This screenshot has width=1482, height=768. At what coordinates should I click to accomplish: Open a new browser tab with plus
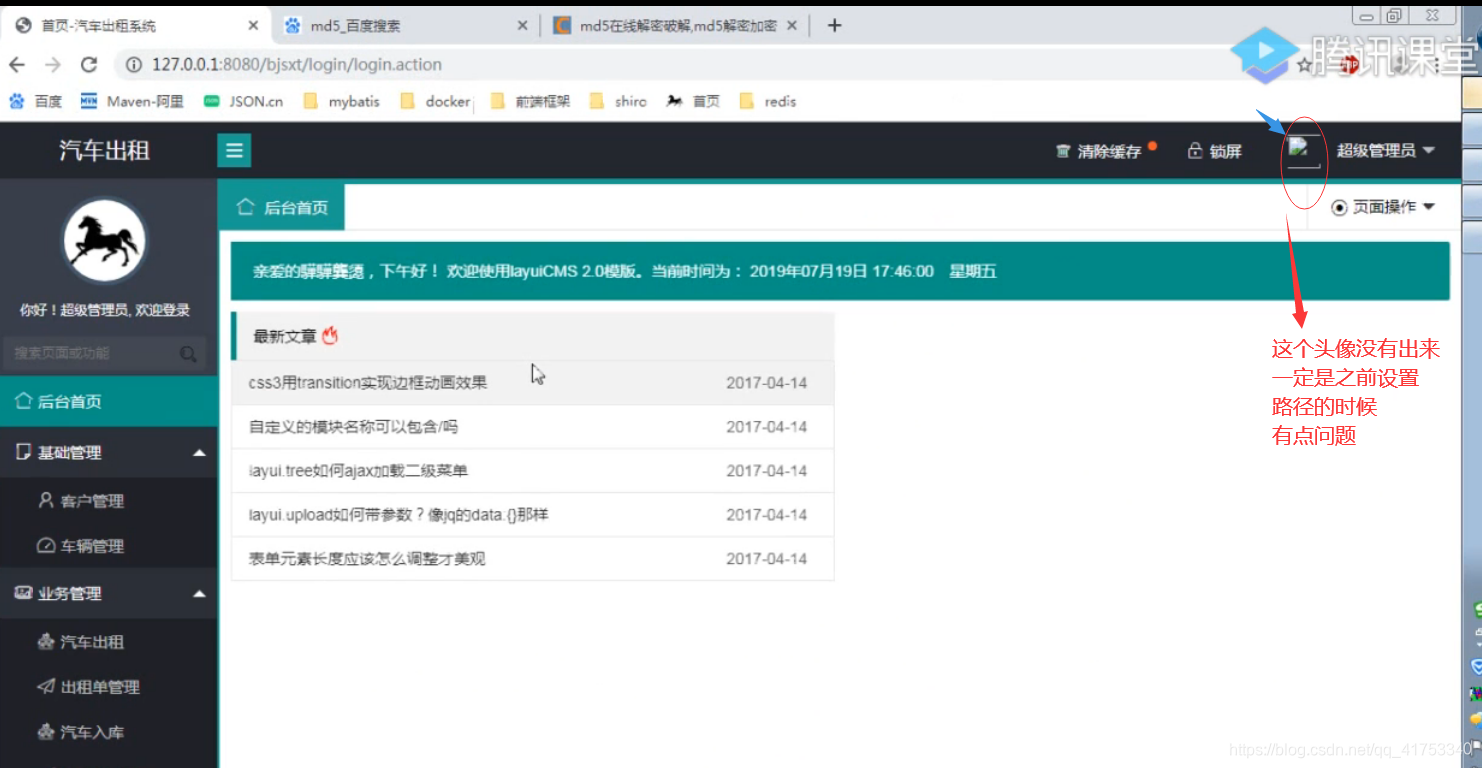click(x=835, y=26)
